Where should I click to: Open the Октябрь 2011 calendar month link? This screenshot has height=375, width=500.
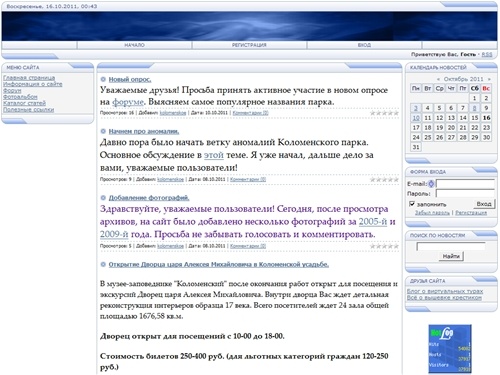(x=463, y=79)
